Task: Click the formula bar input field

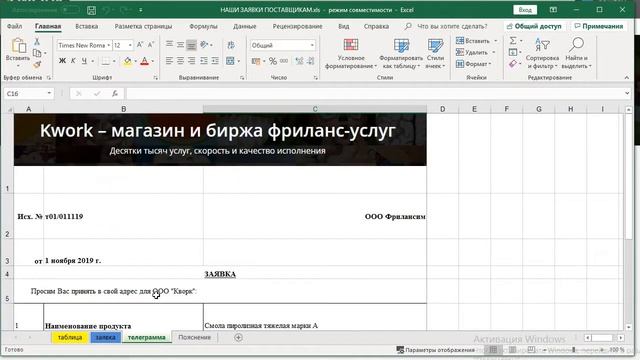Action: (375, 93)
